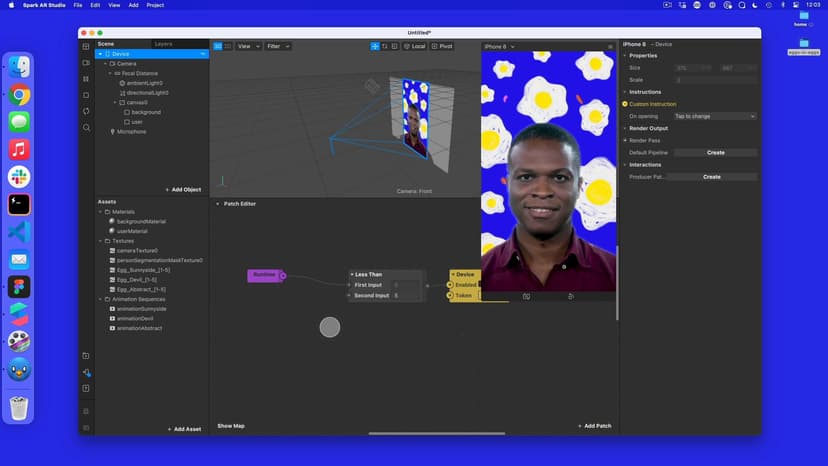This screenshot has height=466, width=828.
Task: Toggle the Custom Instruction option
Action: point(625,104)
